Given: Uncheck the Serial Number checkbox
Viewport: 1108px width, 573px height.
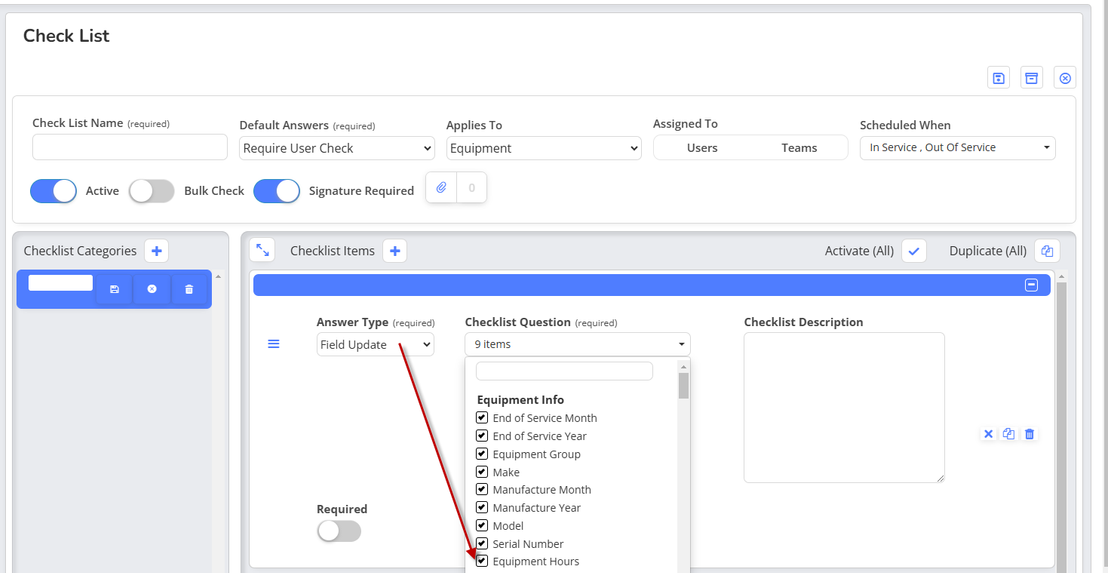Looking at the screenshot, I should [482, 543].
